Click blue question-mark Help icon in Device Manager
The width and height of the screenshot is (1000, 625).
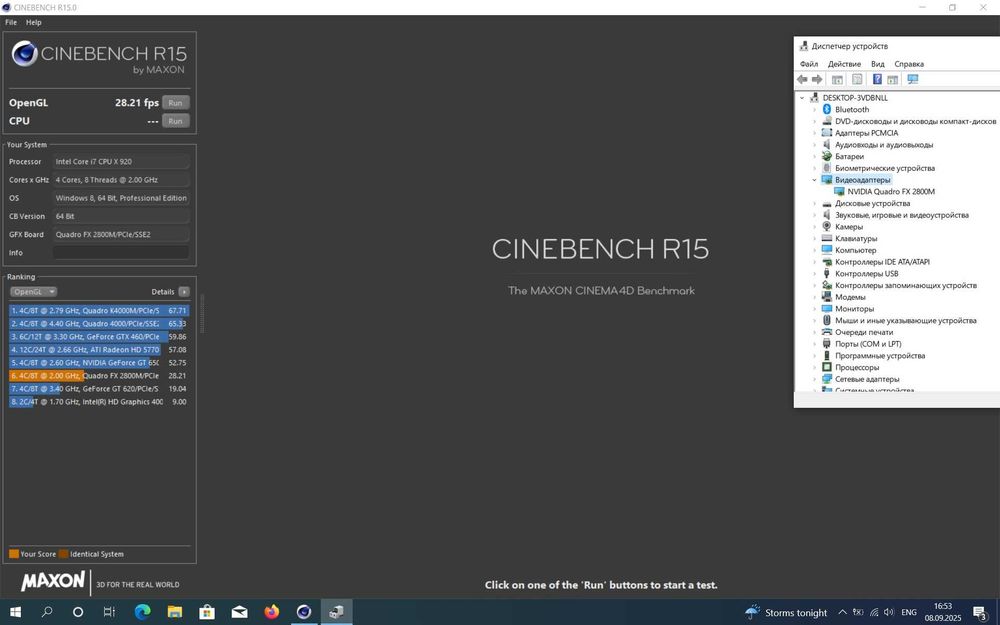tap(878, 79)
